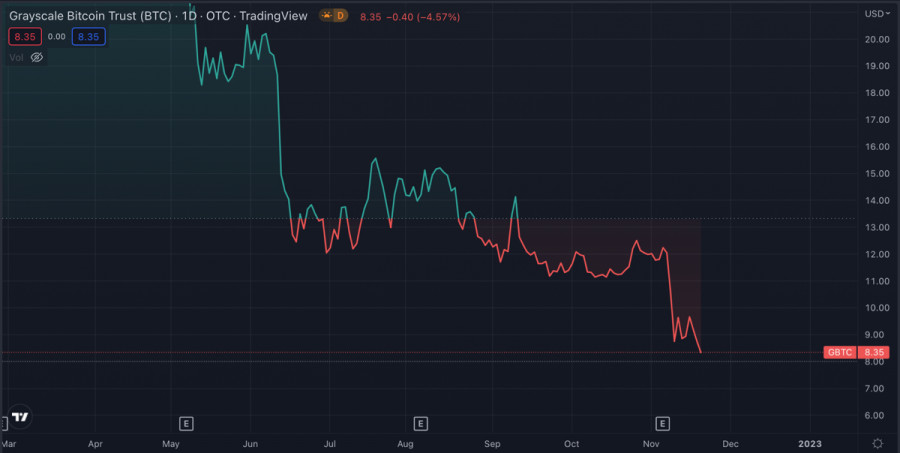Image resolution: width=900 pixels, height=453 pixels.
Task: Click the 9.00 price axis label
Action: click(873, 335)
